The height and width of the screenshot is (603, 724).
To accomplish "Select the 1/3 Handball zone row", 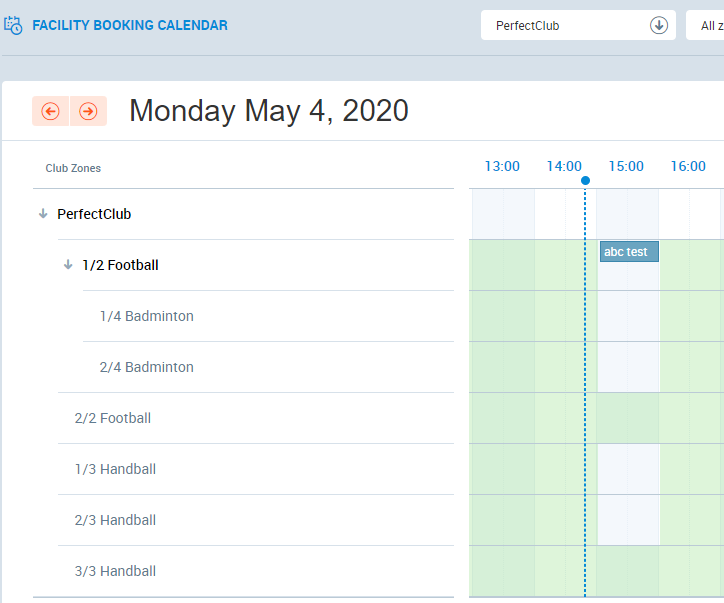I will (x=115, y=469).
